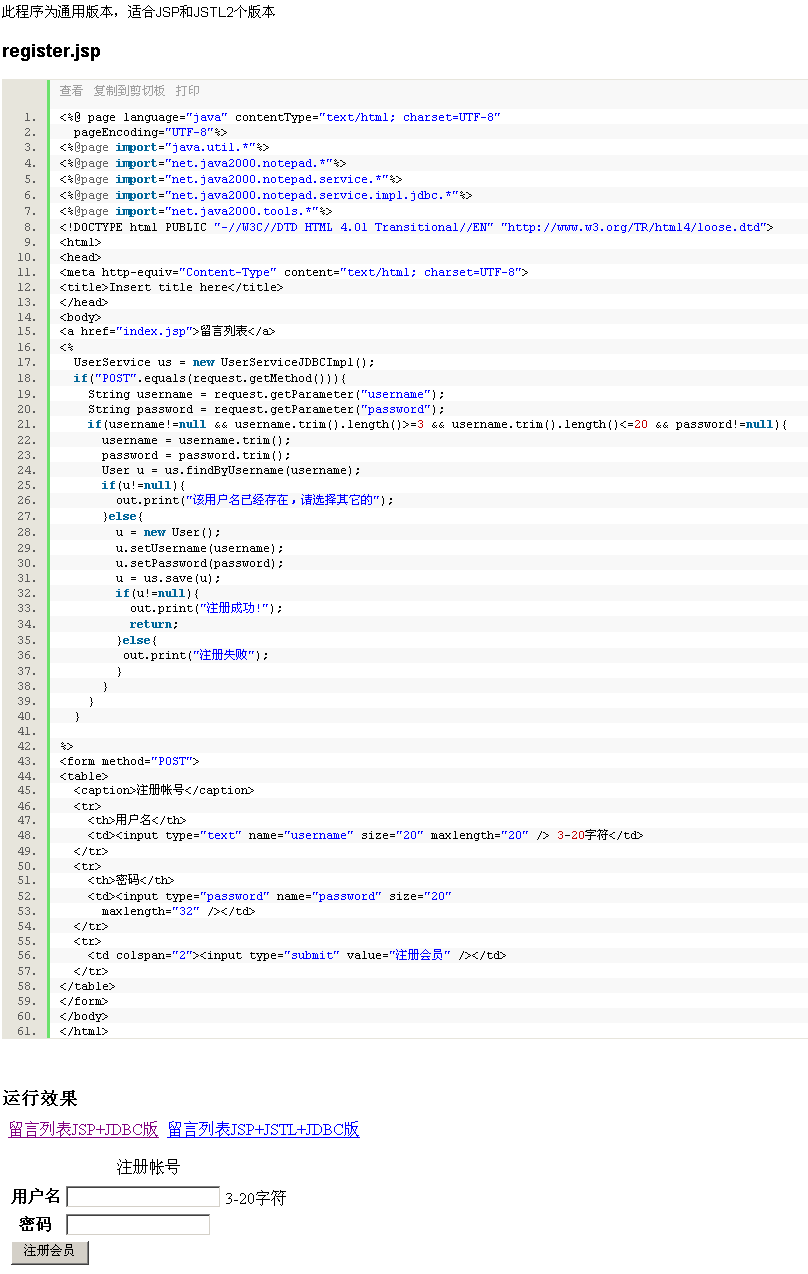Click the 注册帐号 form caption
The width and height of the screenshot is (808, 1274).
click(148, 1167)
